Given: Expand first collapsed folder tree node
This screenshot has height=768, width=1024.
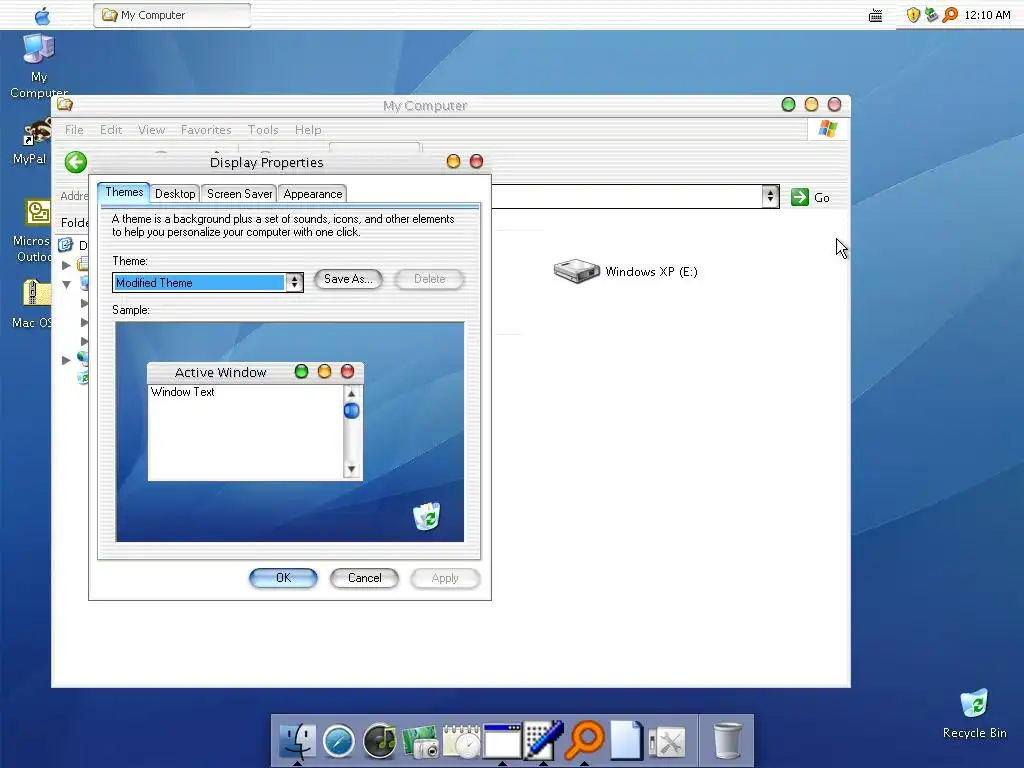Looking at the screenshot, I should coord(66,265).
